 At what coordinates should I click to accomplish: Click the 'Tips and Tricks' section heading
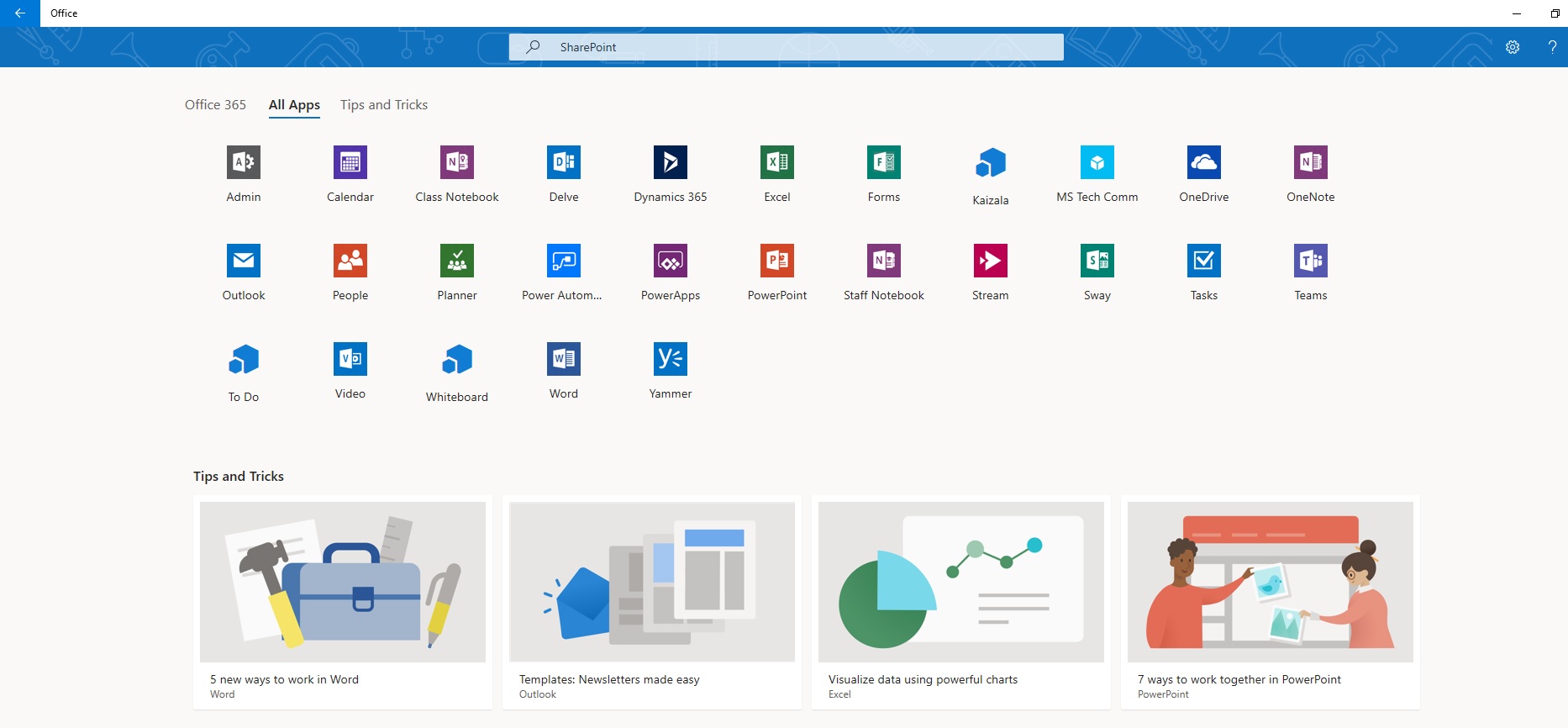tap(239, 476)
